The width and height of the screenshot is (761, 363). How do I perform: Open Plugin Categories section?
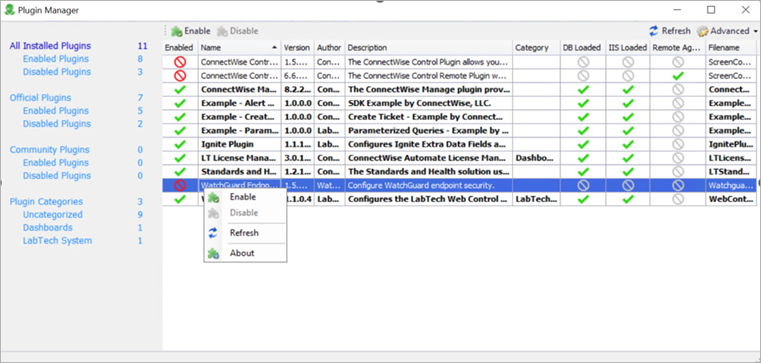(46, 202)
